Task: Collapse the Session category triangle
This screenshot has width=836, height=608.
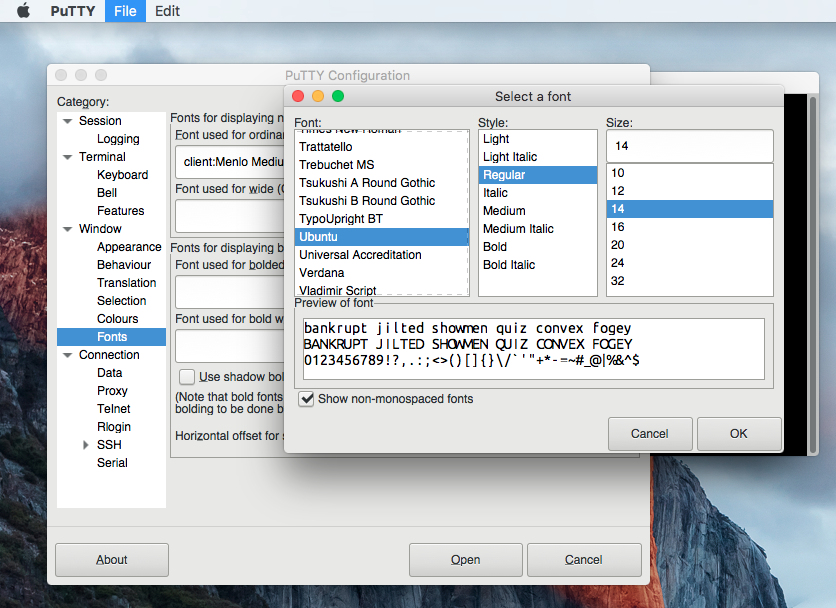Action: pos(67,121)
